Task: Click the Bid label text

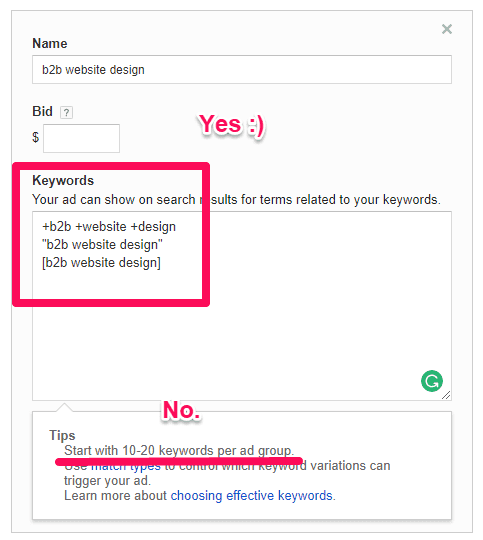Action: pos(42,112)
